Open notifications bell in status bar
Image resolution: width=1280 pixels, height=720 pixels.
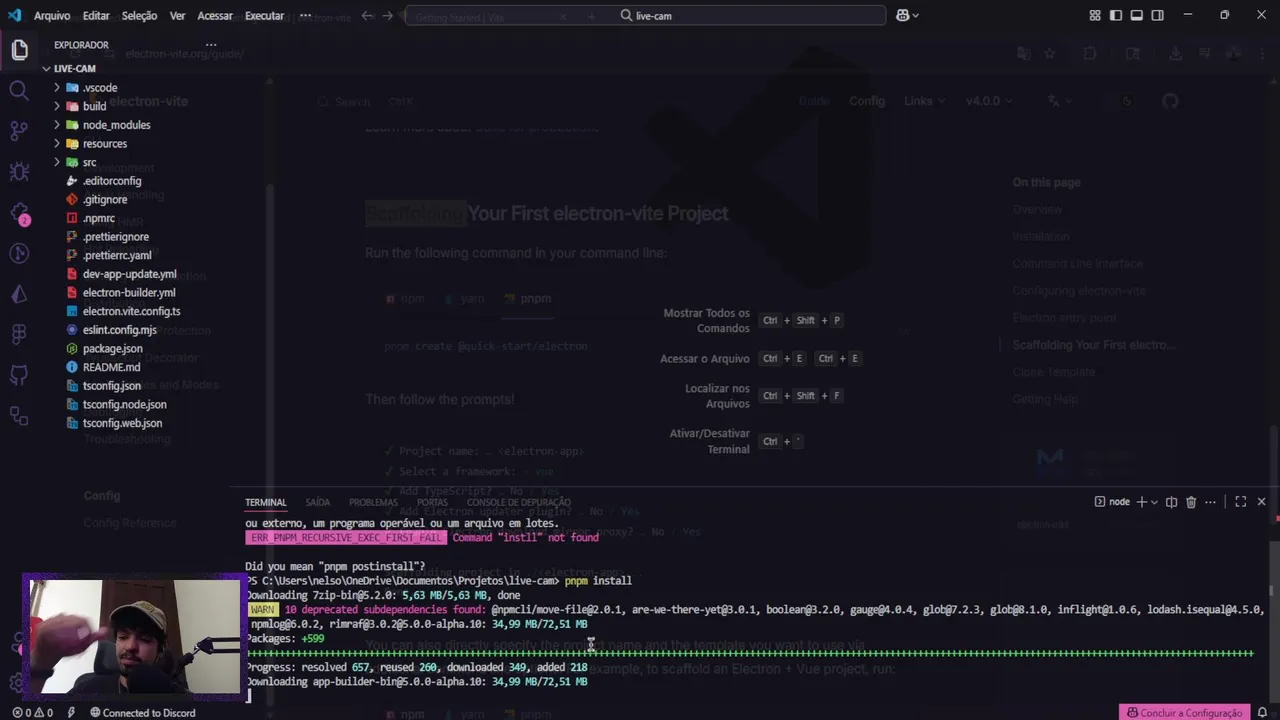point(1262,713)
